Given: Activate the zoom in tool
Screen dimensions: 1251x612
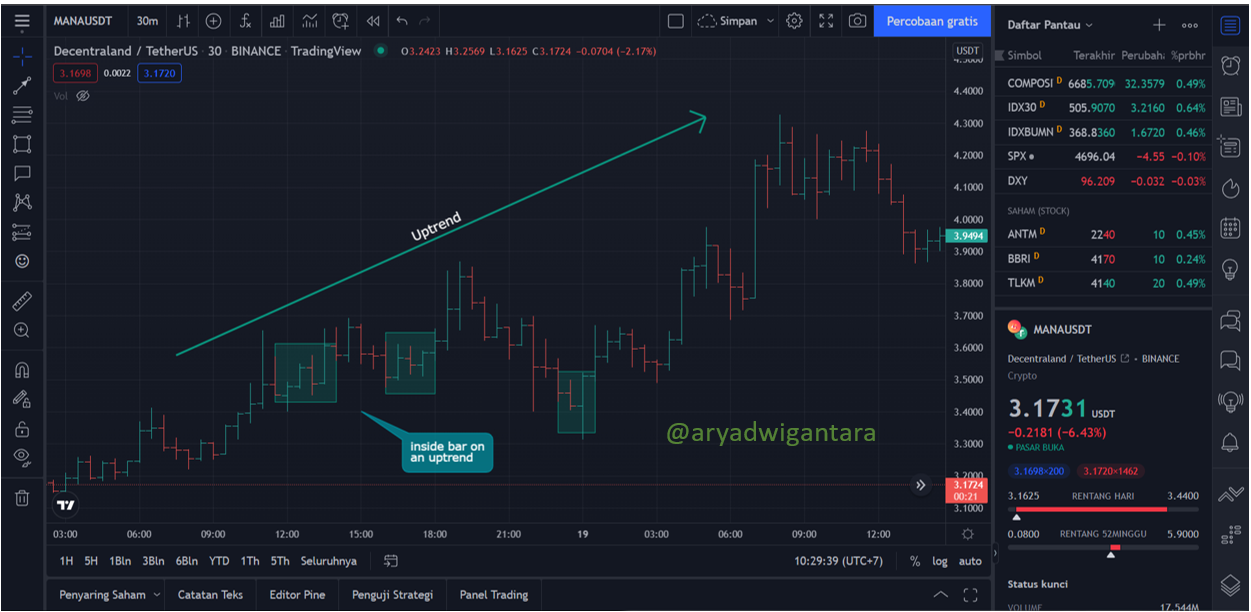Looking at the screenshot, I should pyautogui.click(x=22, y=330).
